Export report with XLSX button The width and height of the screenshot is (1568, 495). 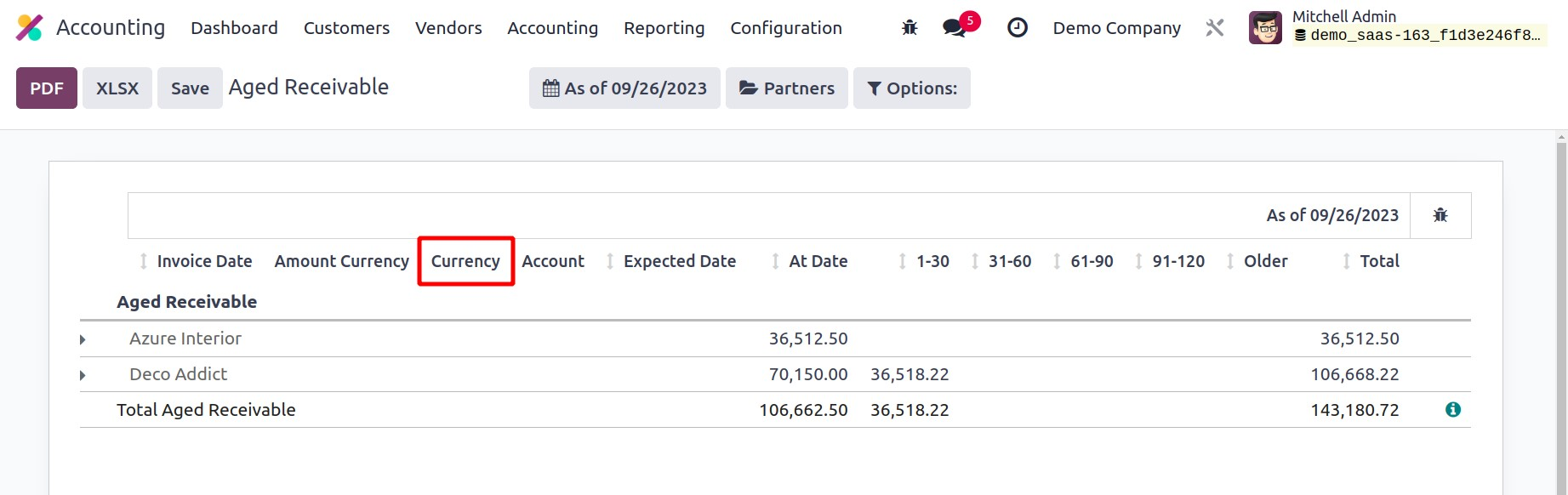pyautogui.click(x=117, y=88)
